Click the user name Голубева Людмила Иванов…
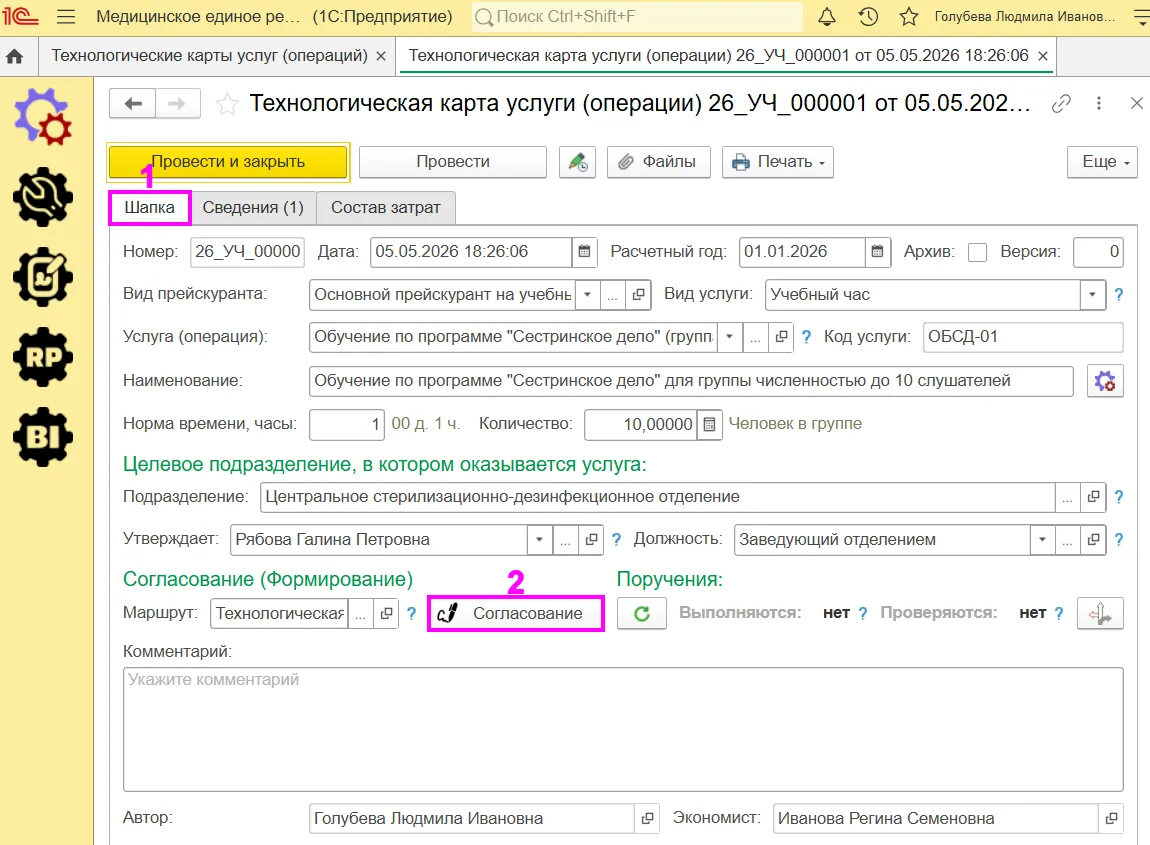This screenshot has width=1150, height=845. click(x=1025, y=16)
